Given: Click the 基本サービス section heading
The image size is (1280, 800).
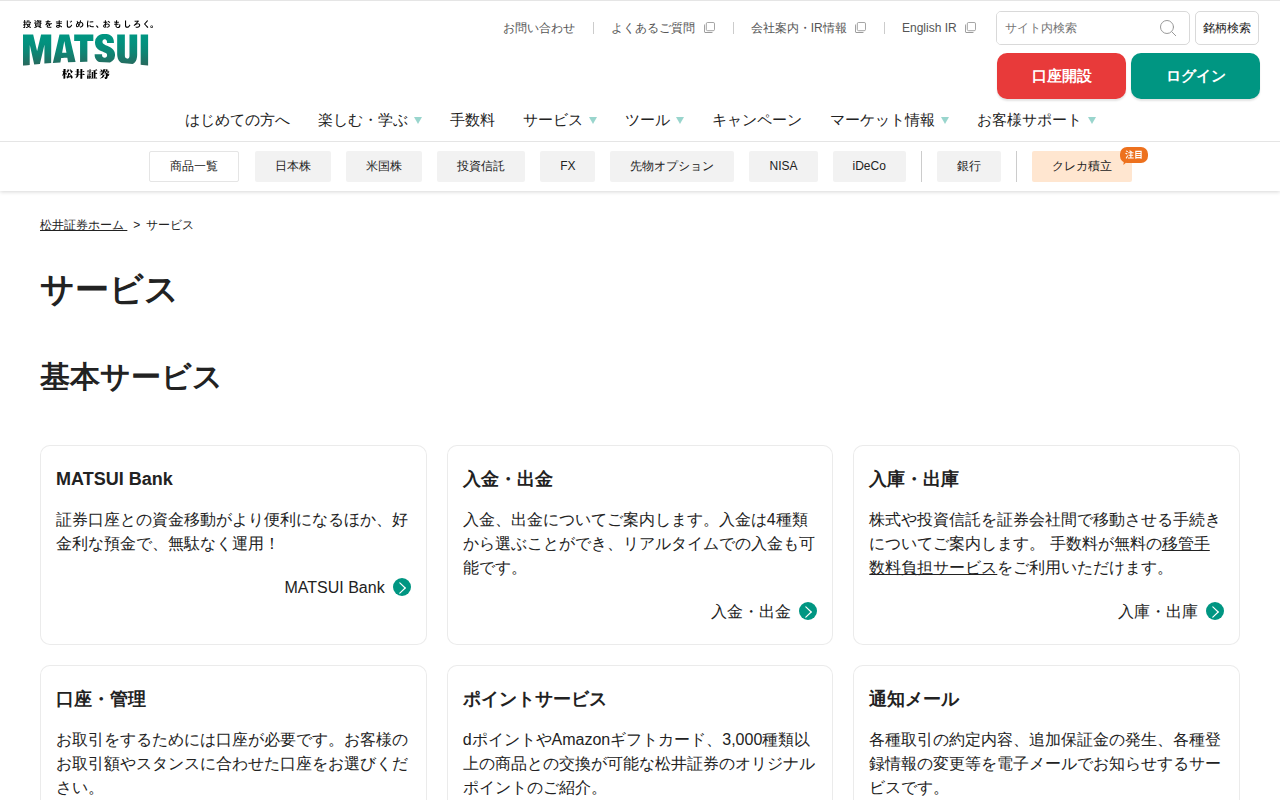Looking at the screenshot, I should (130, 378).
